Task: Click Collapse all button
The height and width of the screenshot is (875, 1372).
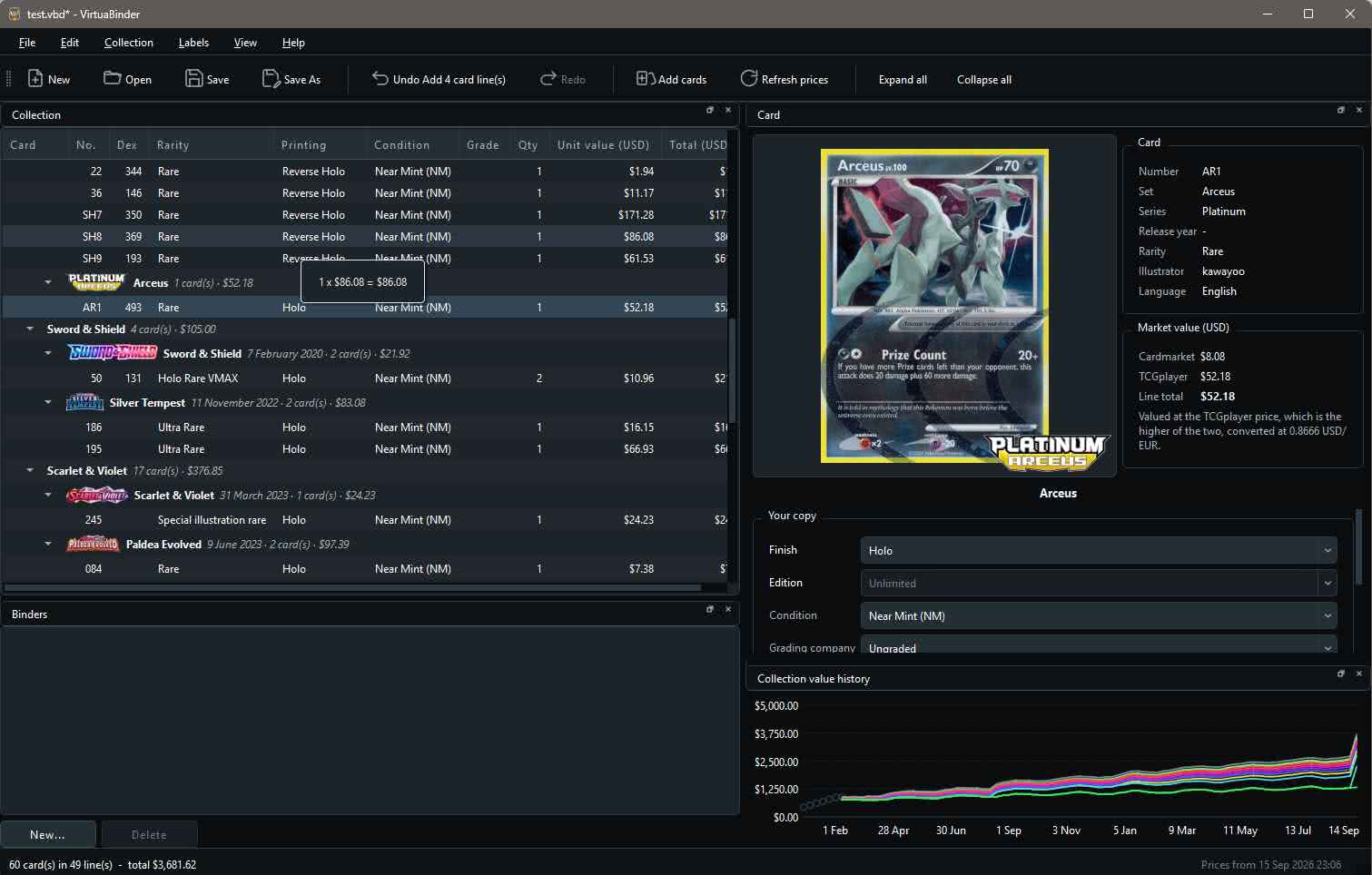Action: [x=984, y=79]
